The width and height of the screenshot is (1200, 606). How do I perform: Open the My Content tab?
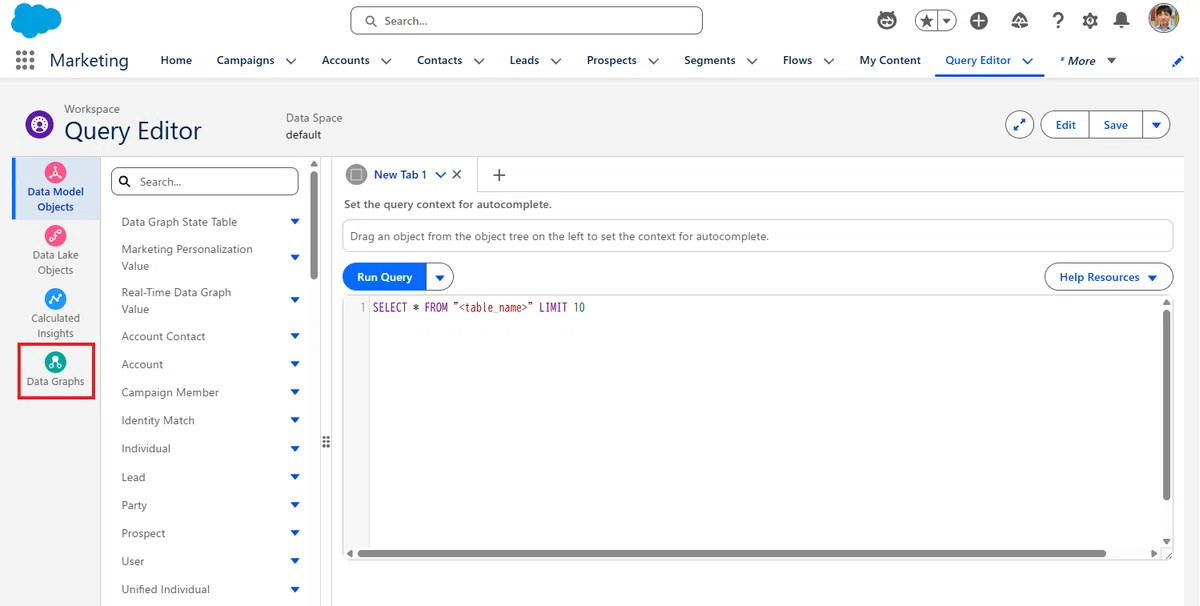[890, 60]
